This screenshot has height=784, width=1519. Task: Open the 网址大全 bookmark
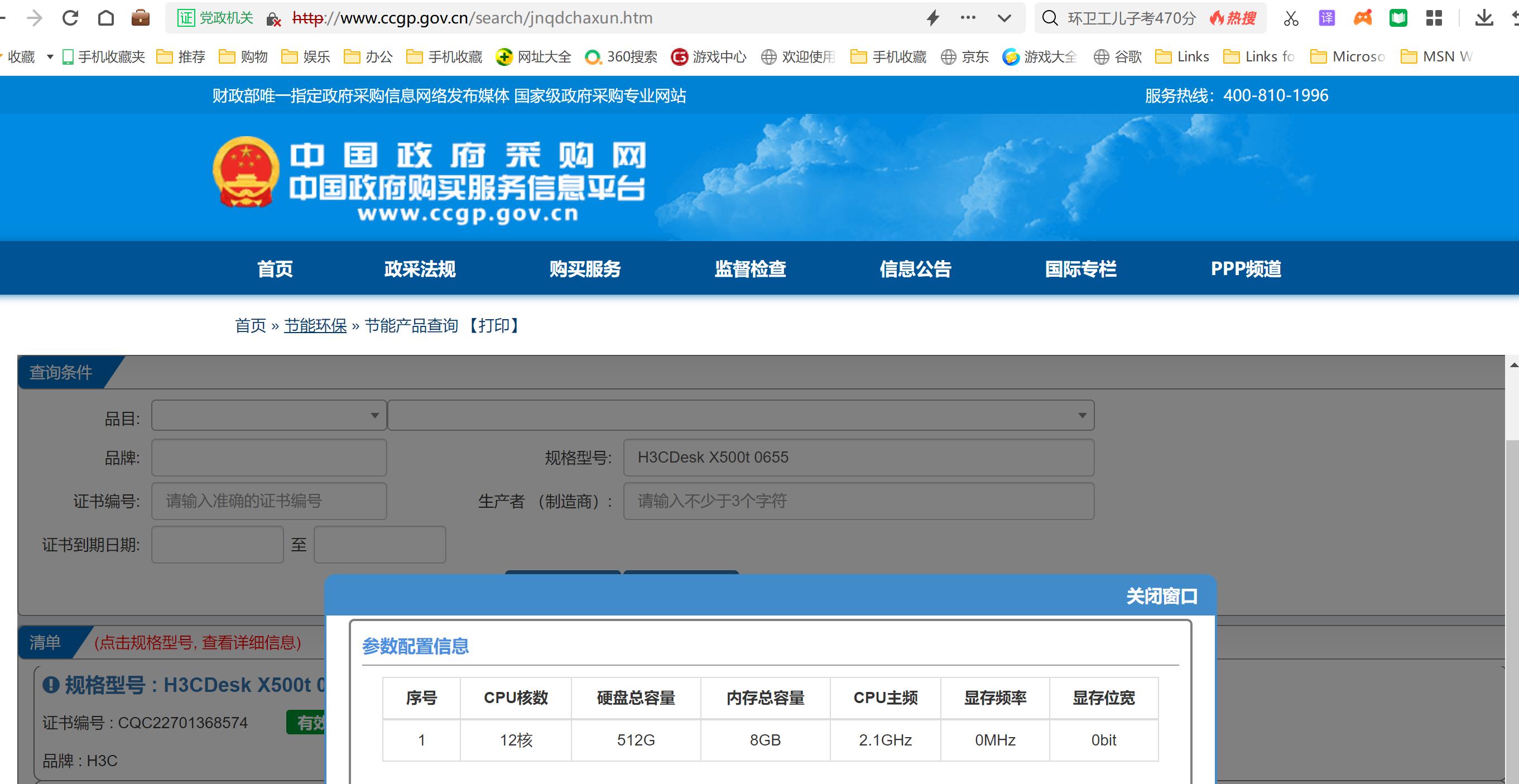pos(533,57)
